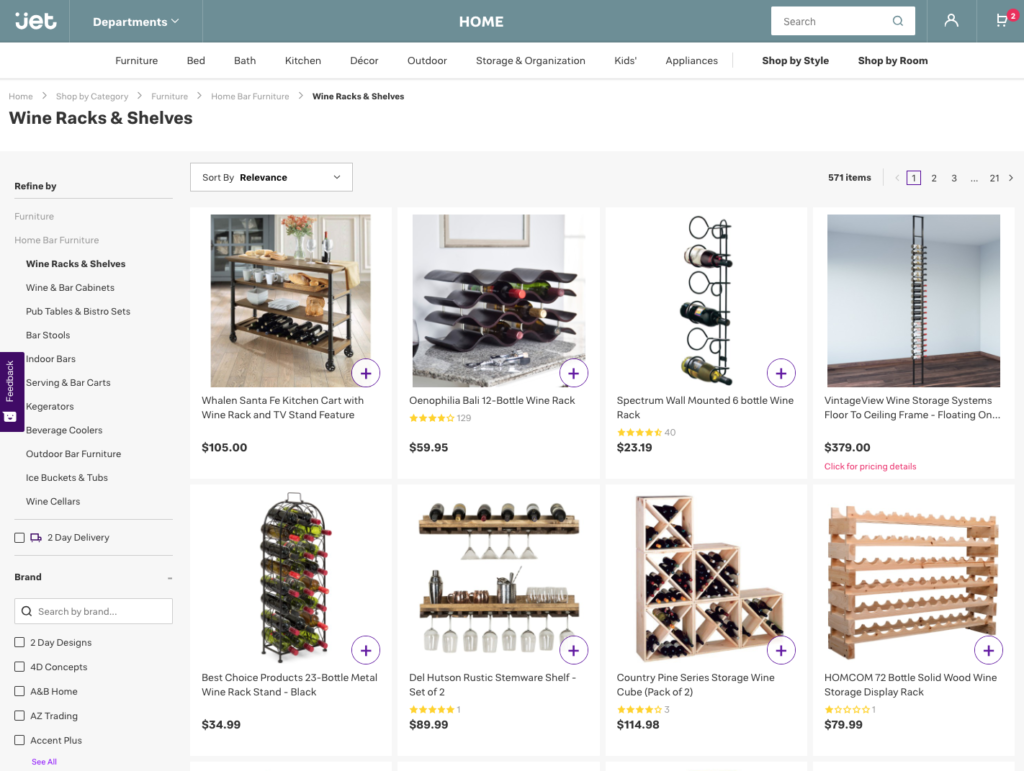The width and height of the screenshot is (1024, 771).
Task: Enable the 2 Day Delivery filter checkbox
Action: coord(20,538)
